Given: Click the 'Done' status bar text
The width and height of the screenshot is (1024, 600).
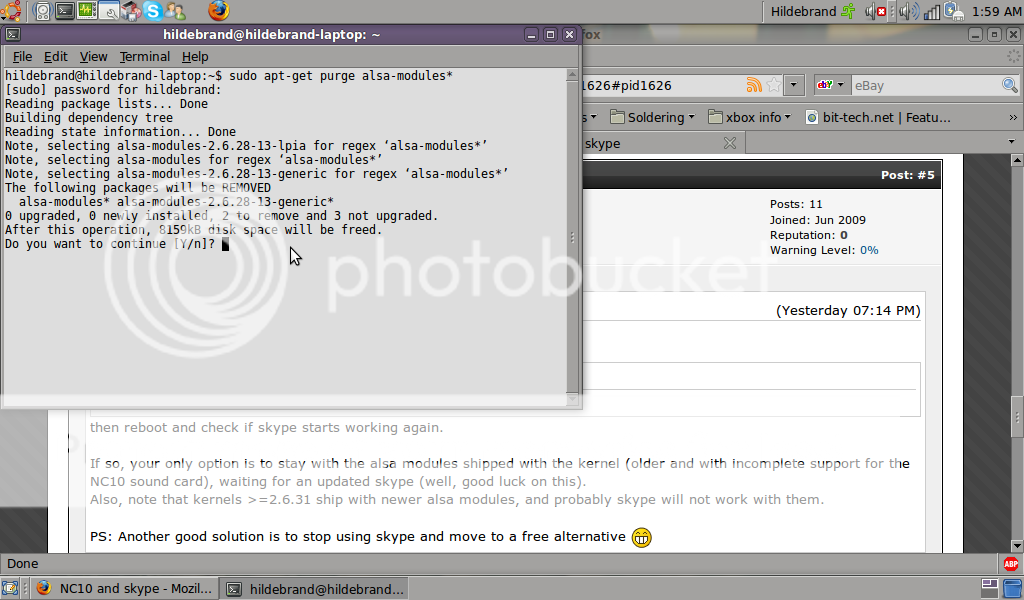Looking at the screenshot, I should point(23,563).
